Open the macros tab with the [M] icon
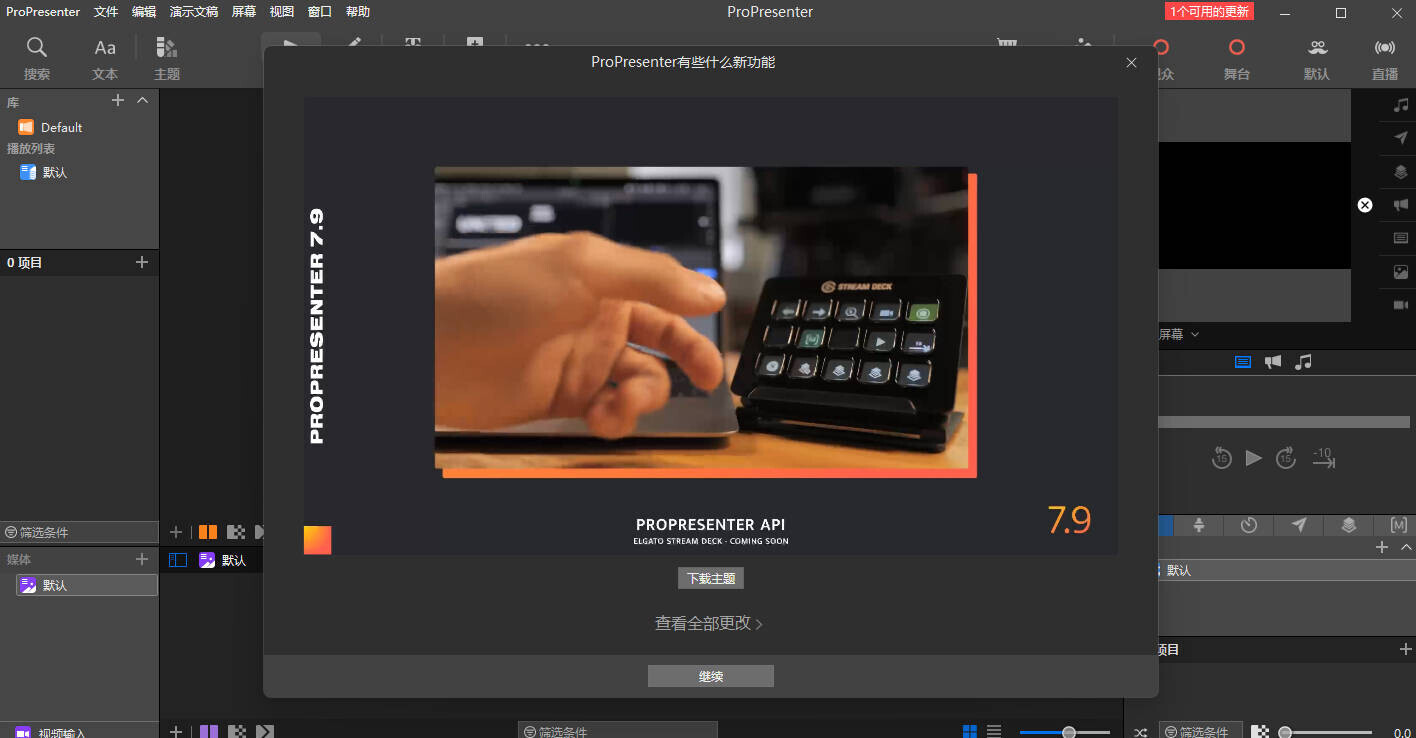Viewport: 1416px width, 738px height. pyautogui.click(x=1399, y=525)
